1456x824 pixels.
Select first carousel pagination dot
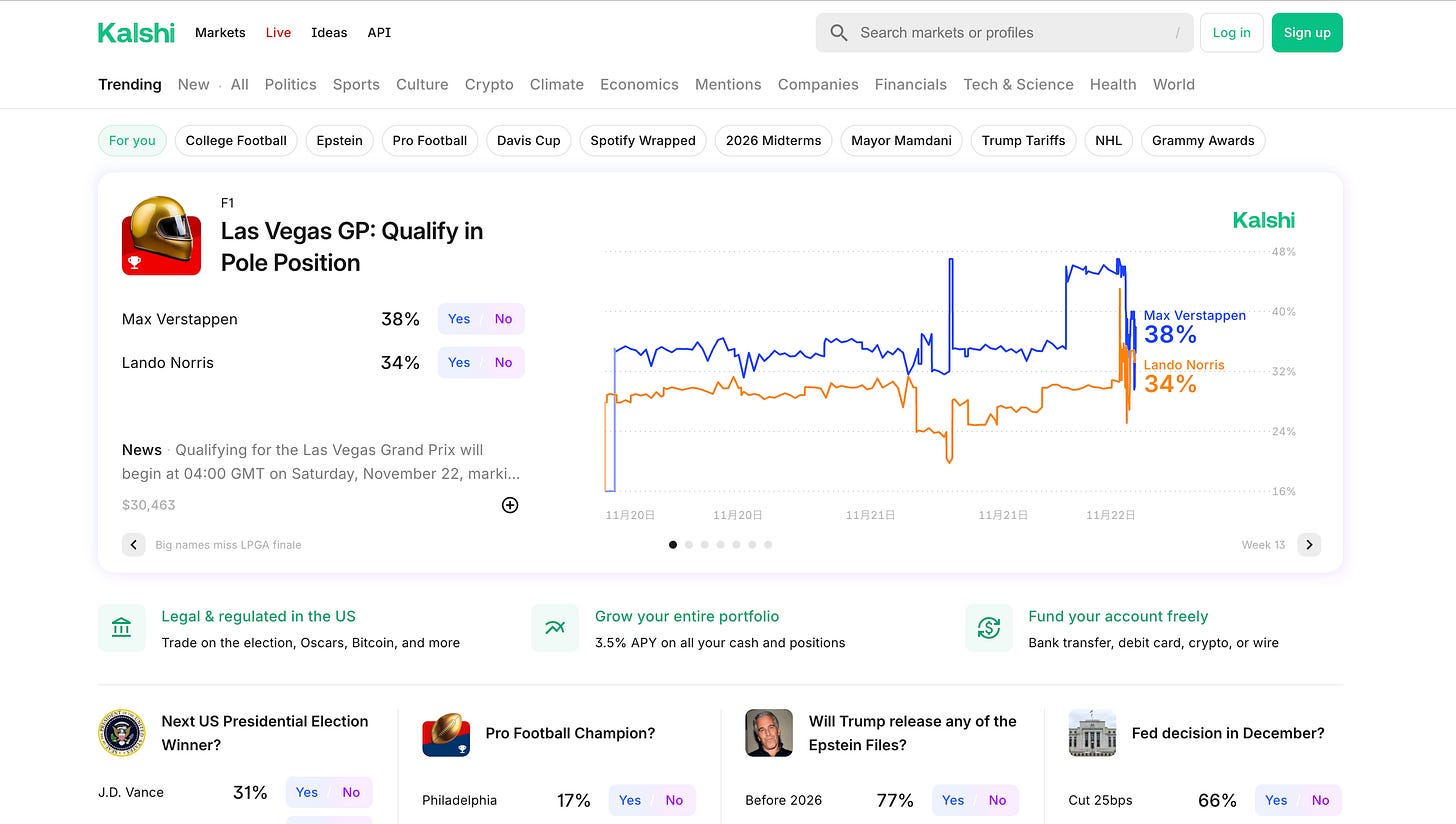pos(673,545)
